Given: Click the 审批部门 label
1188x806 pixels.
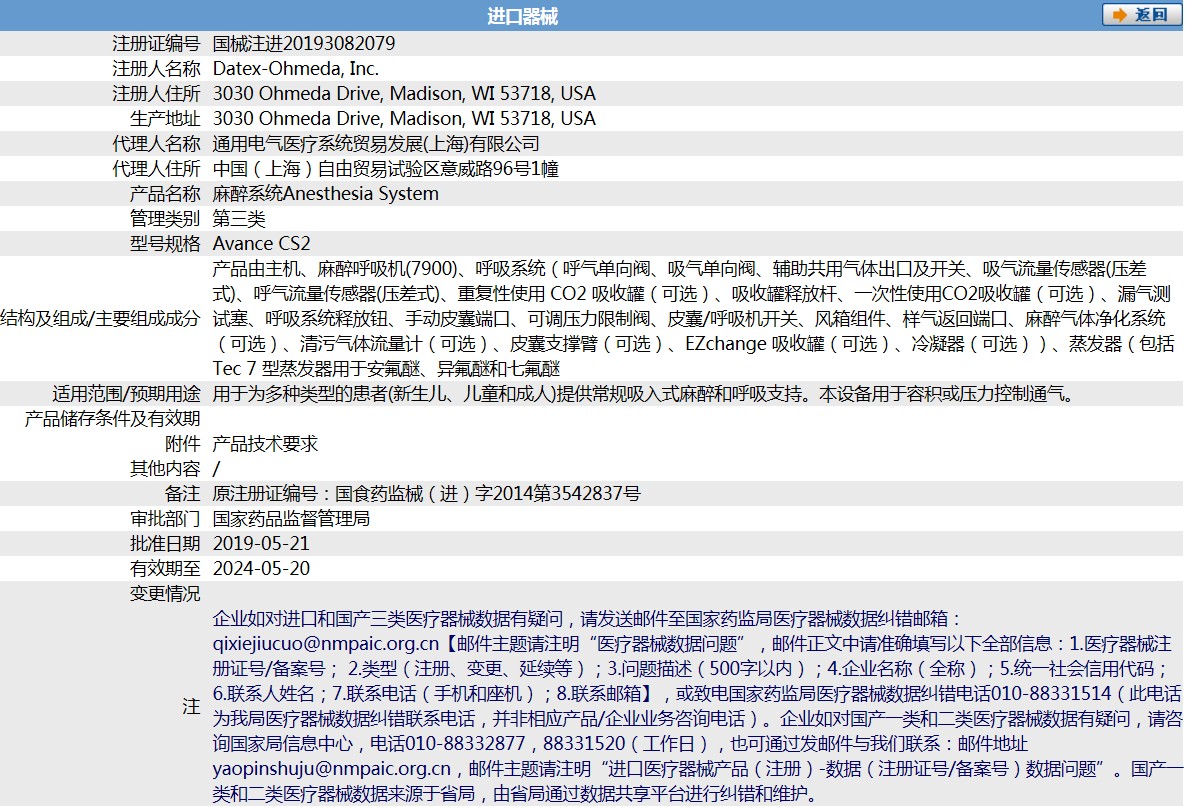Looking at the screenshot, I should (x=165, y=518).
